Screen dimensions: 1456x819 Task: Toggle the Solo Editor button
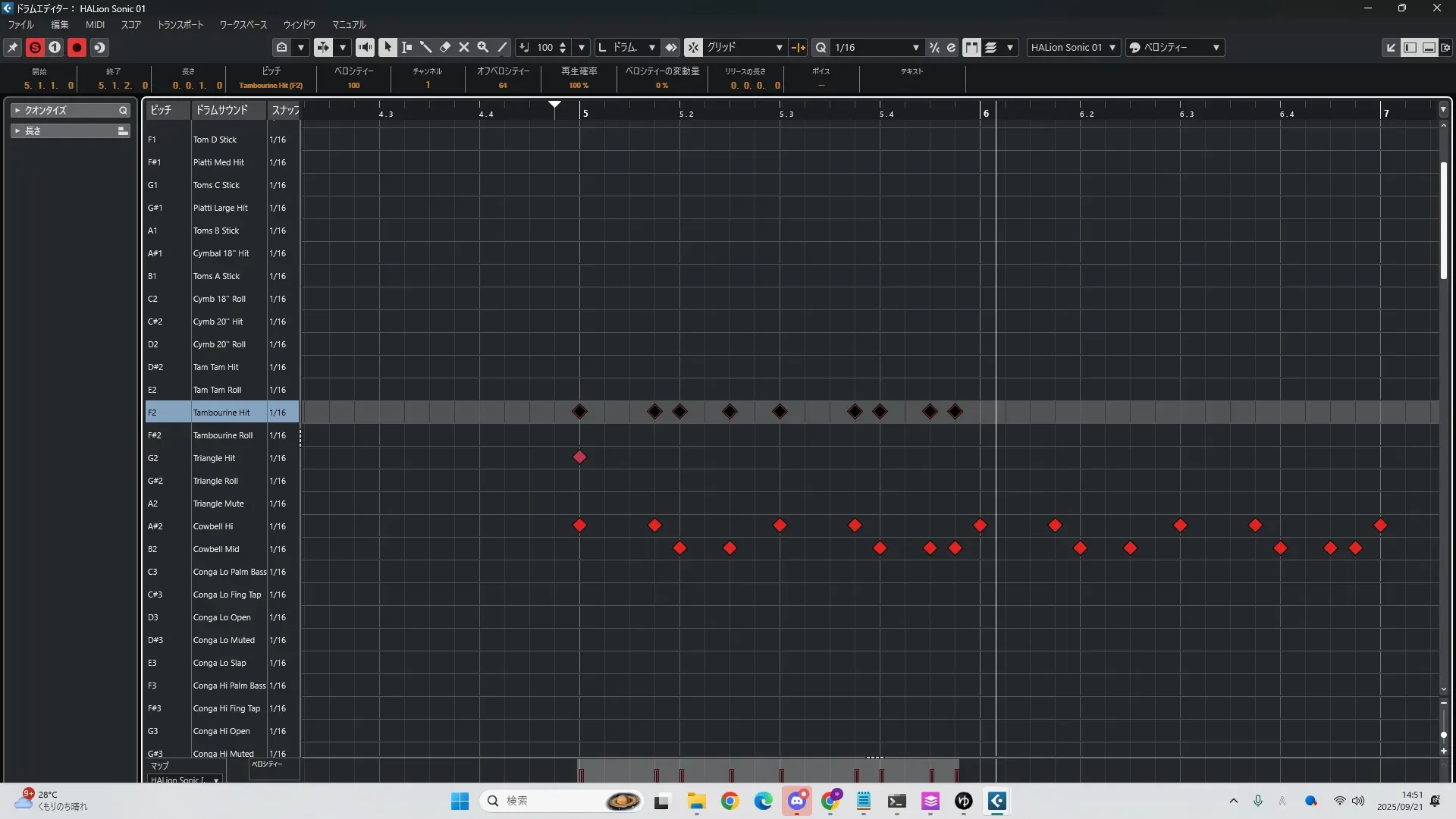click(x=35, y=48)
